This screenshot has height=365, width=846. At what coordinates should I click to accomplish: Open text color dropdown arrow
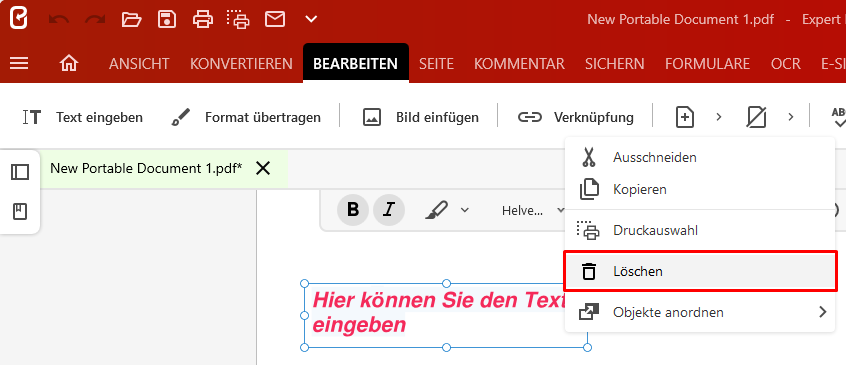click(x=465, y=210)
